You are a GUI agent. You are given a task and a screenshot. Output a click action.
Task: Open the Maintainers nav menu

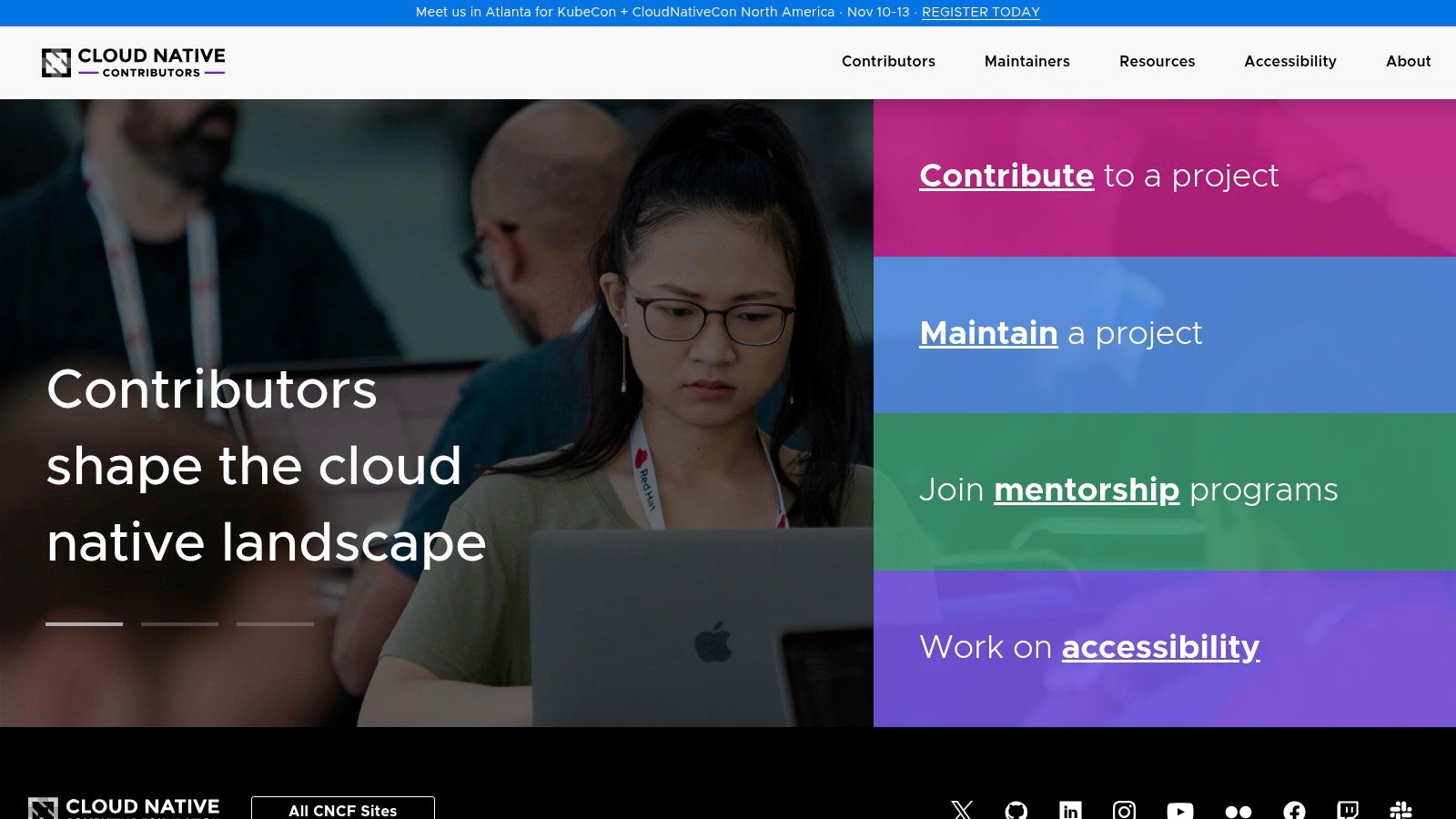1026,61
